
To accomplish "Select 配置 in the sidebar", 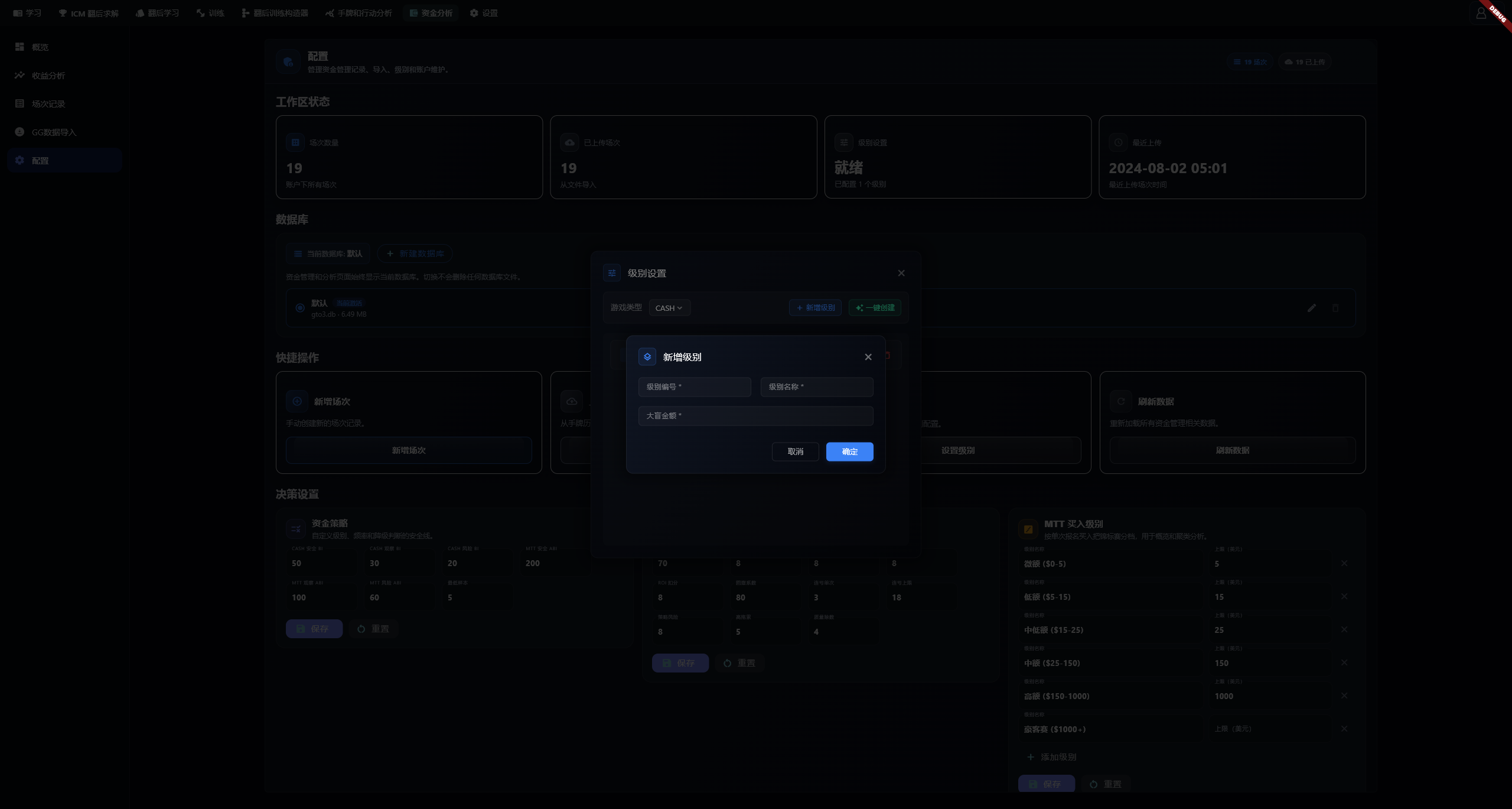I will coord(65,160).
